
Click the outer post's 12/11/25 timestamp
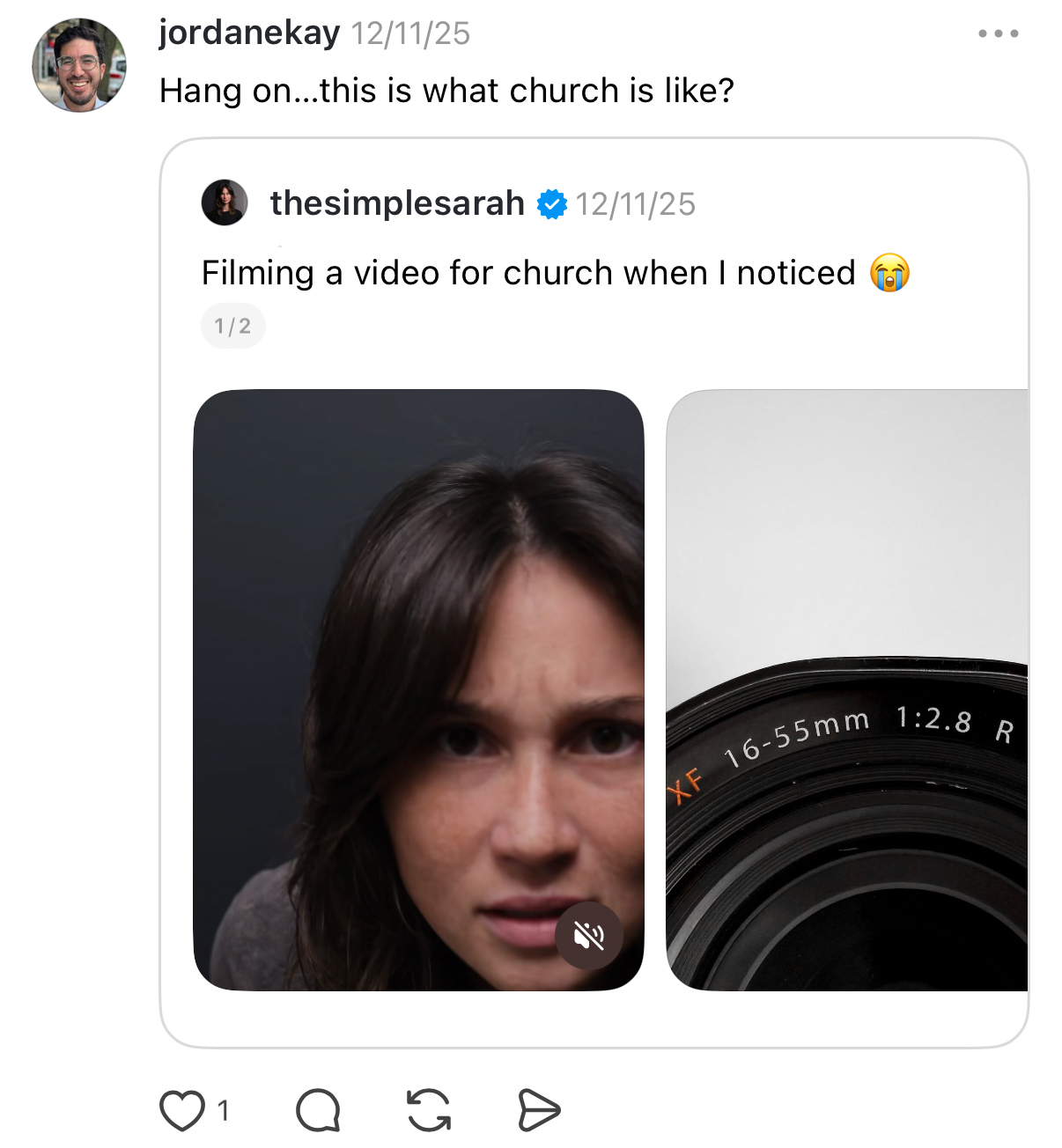click(x=411, y=34)
